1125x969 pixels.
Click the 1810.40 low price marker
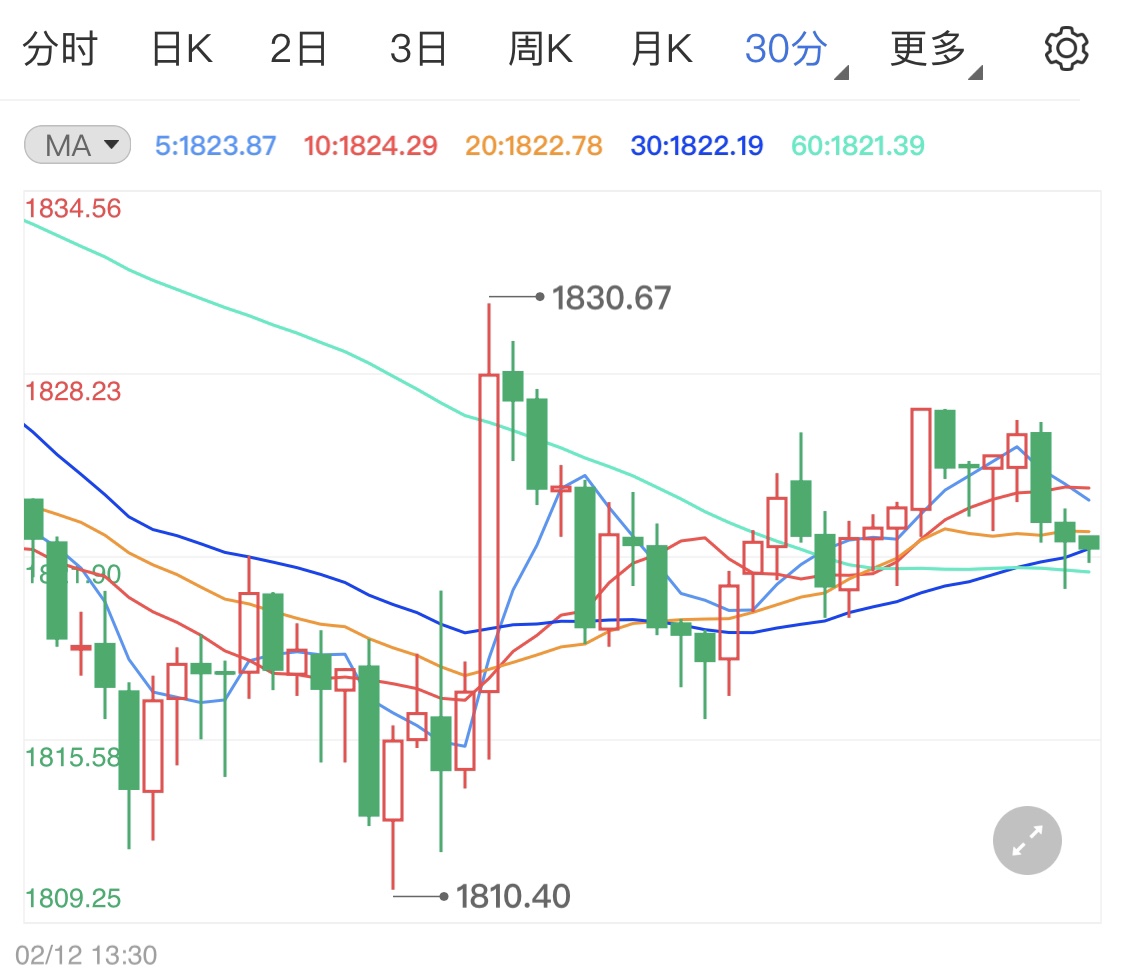(x=512, y=897)
